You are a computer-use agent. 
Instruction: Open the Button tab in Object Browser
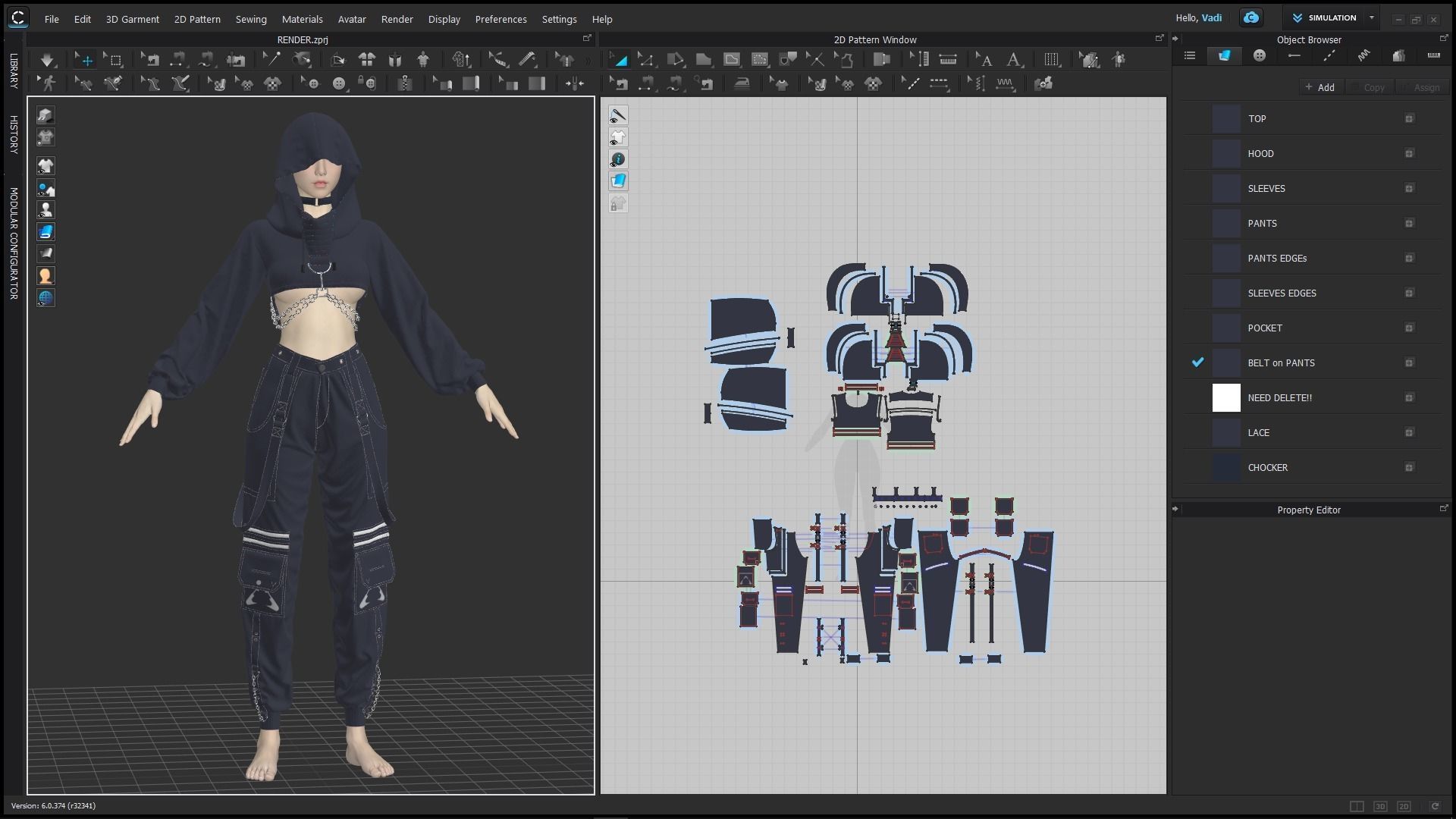coord(1260,55)
